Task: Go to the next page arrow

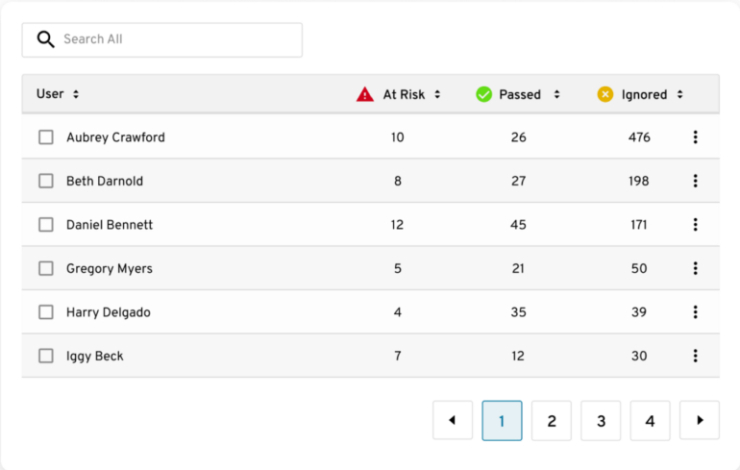Action: click(x=700, y=421)
